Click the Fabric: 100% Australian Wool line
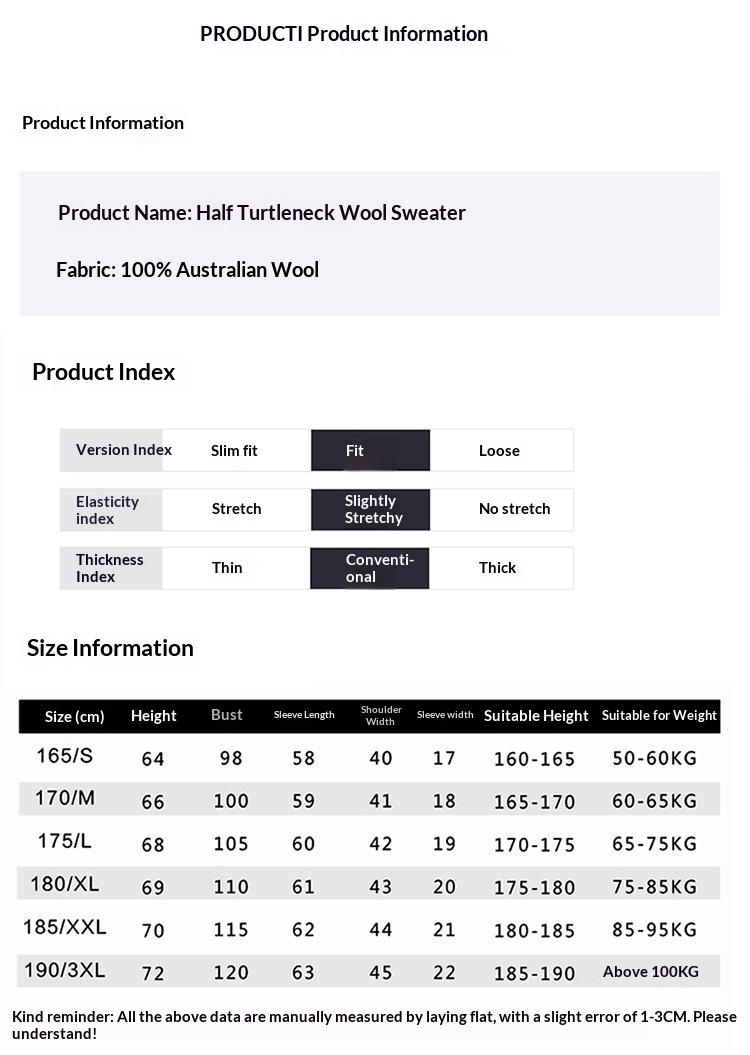The width and height of the screenshot is (750, 1055). point(188,270)
